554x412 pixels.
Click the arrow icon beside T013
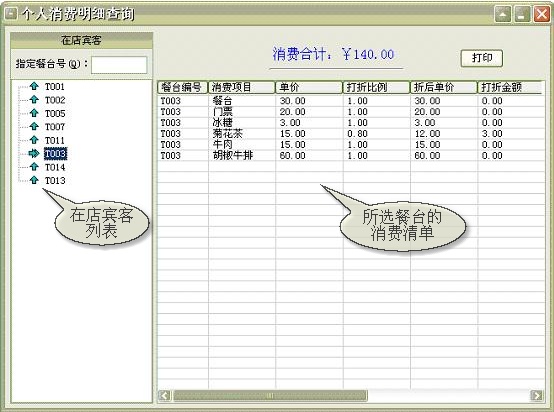[34, 180]
